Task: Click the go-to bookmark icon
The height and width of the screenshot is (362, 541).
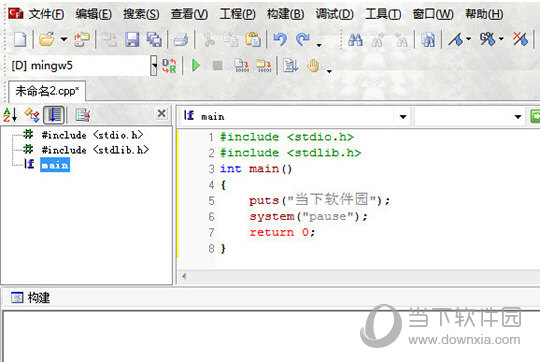Action: click(x=488, y=39)
